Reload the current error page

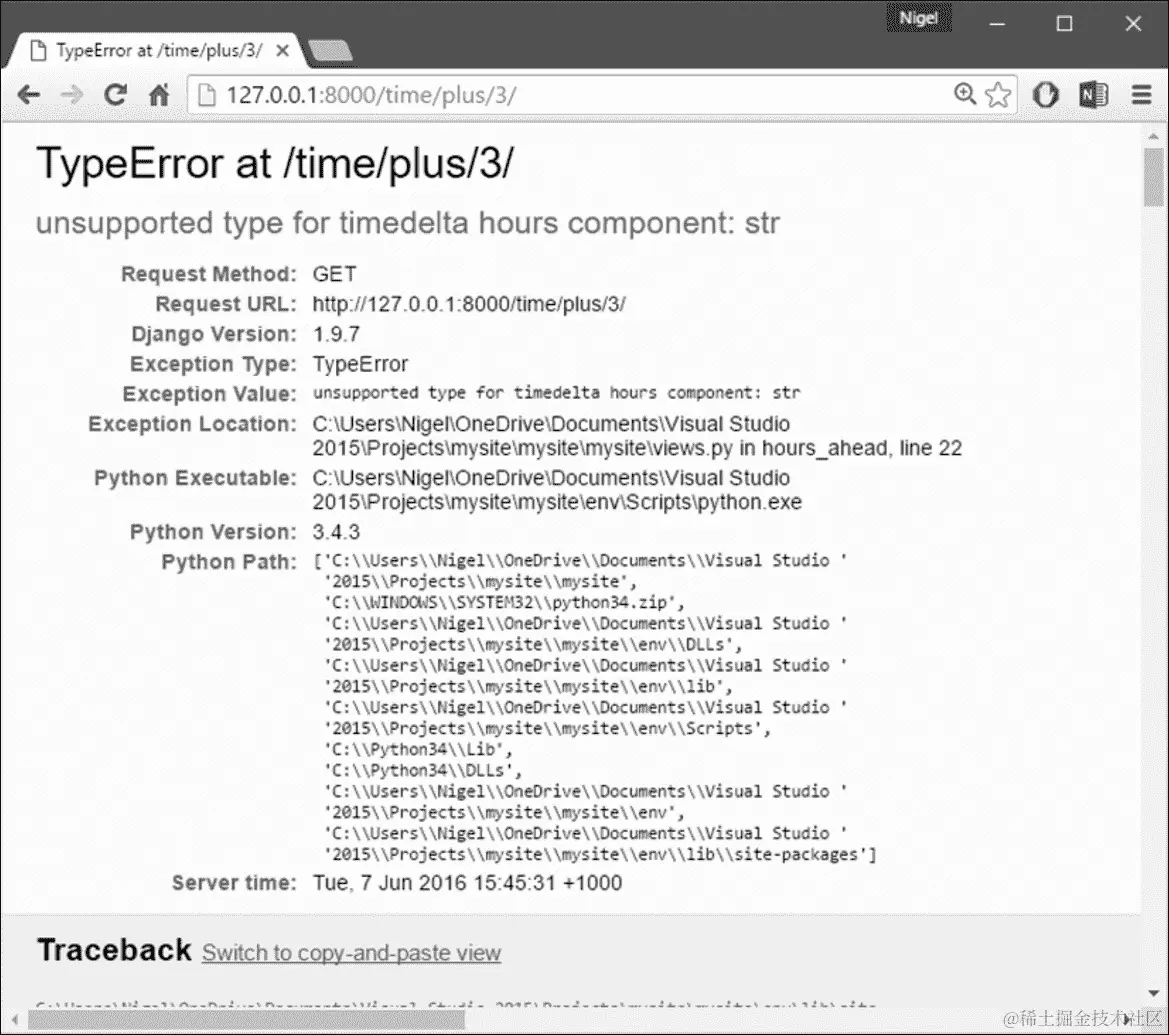pos(115,95)
